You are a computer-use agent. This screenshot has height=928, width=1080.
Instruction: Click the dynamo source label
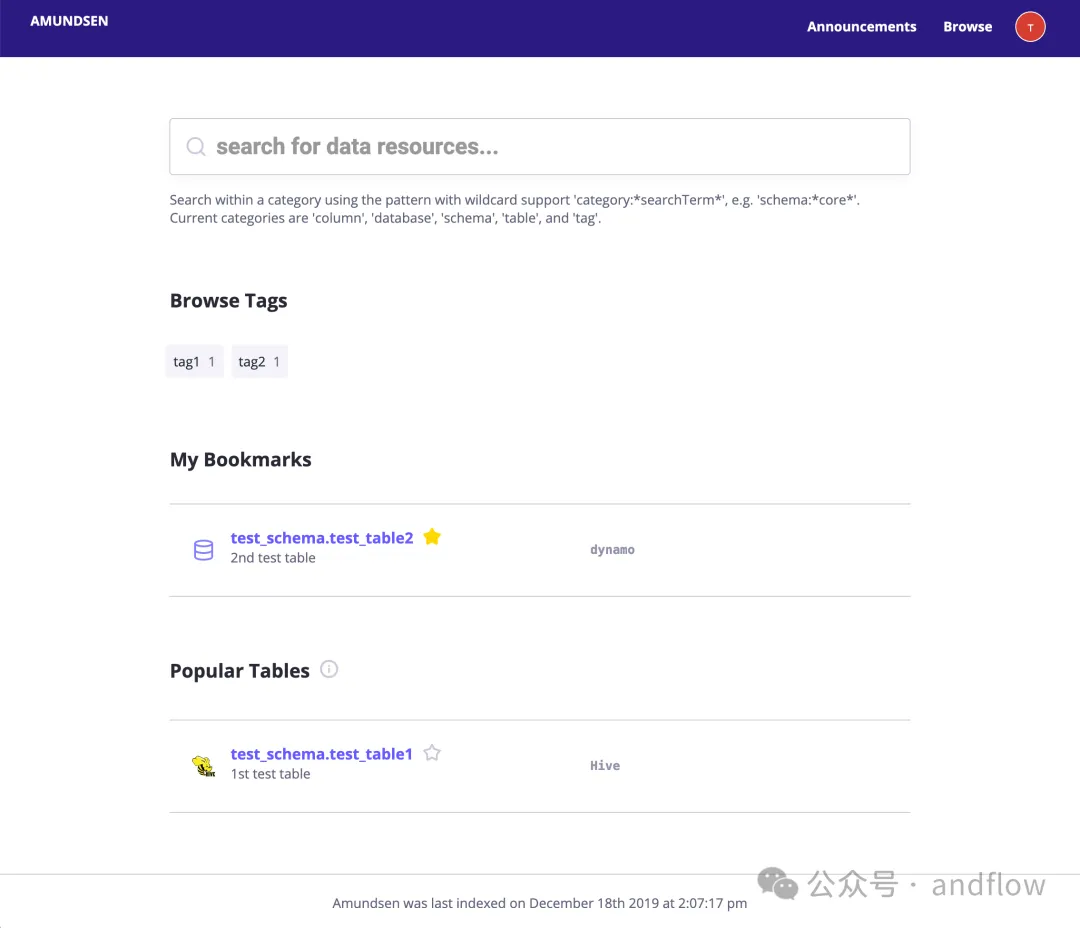point(612,550)
